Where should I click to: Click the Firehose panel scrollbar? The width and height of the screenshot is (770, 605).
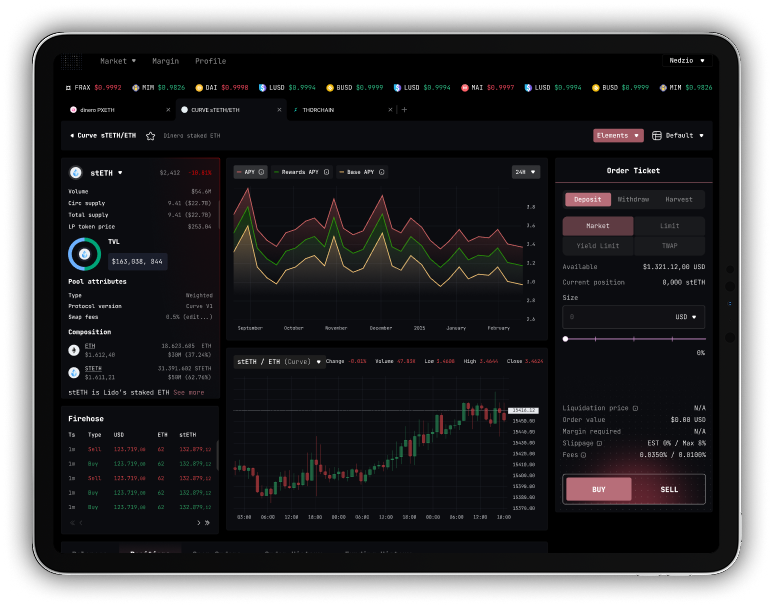pos(217,455)
